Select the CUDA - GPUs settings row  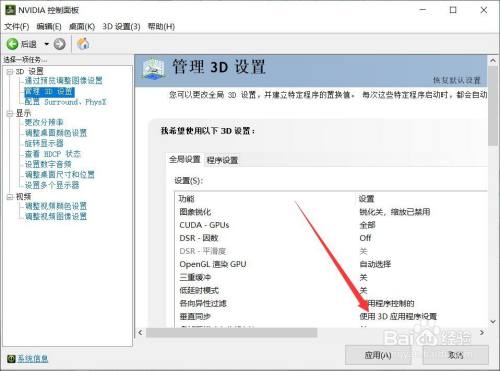[331, 225]
